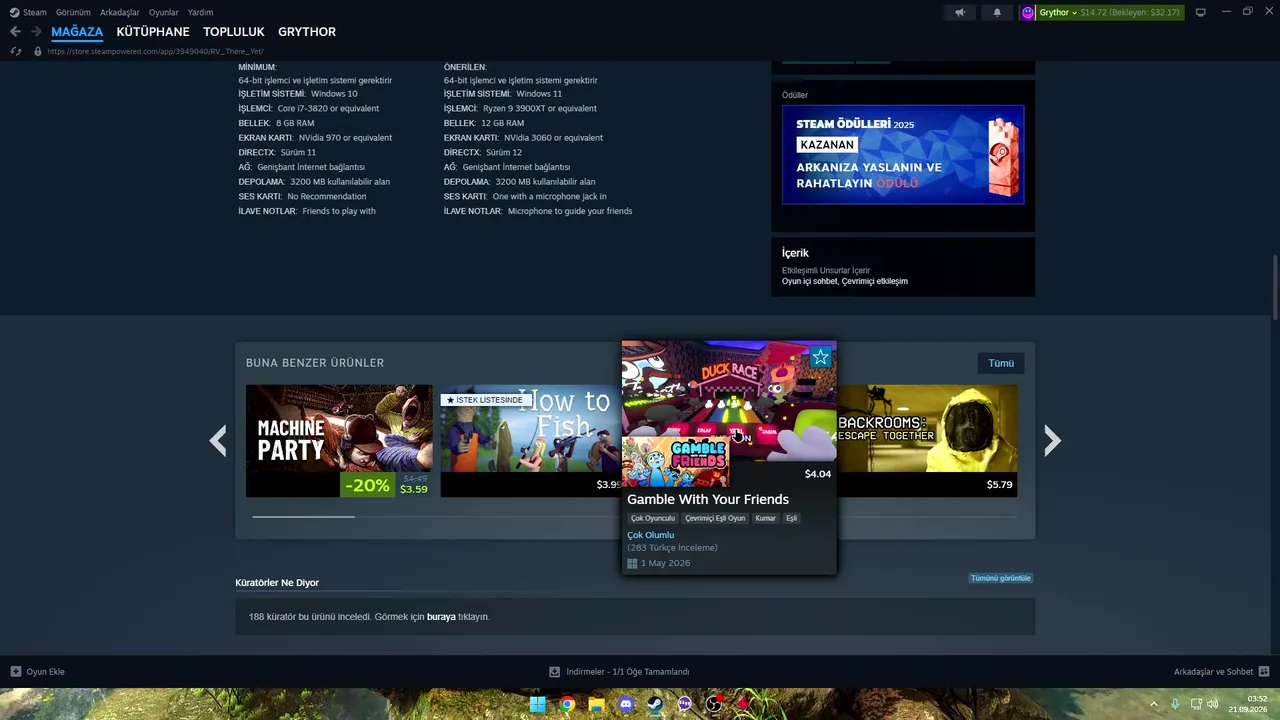Click the Çok Olumlu review summary

click(x=651, y=535)
